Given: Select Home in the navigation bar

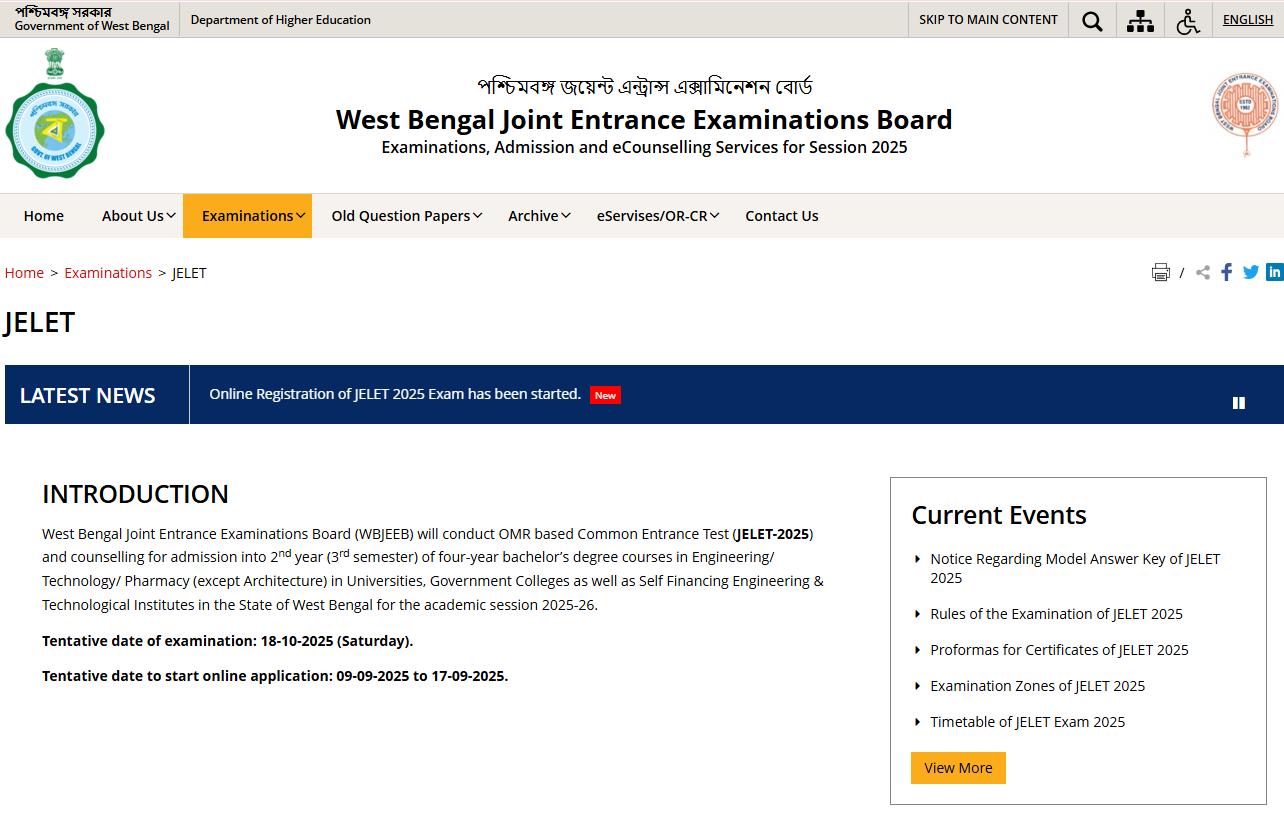Looking at the screenshot, I should pyautogui.click(x=43, y=215).
